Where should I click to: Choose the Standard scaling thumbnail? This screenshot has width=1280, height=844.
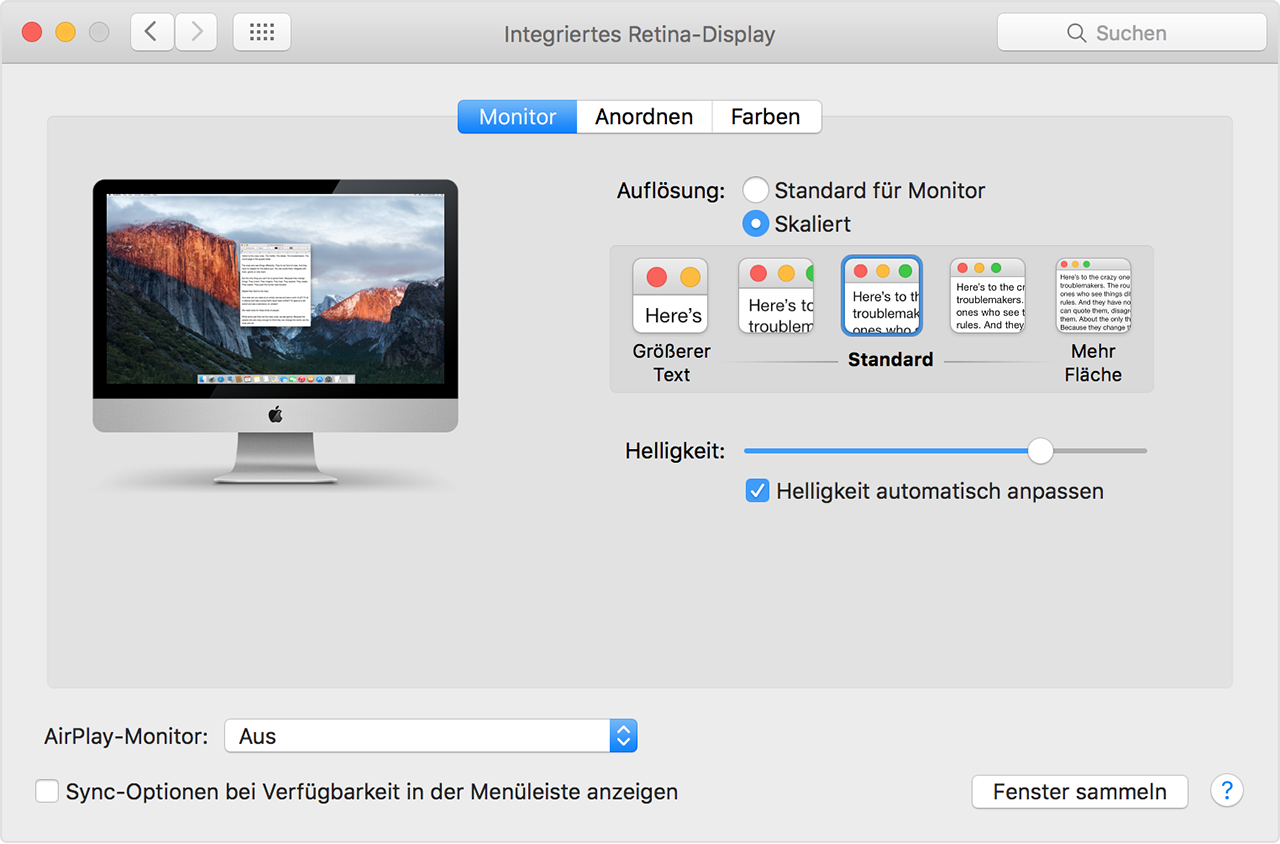pos(882,296)
